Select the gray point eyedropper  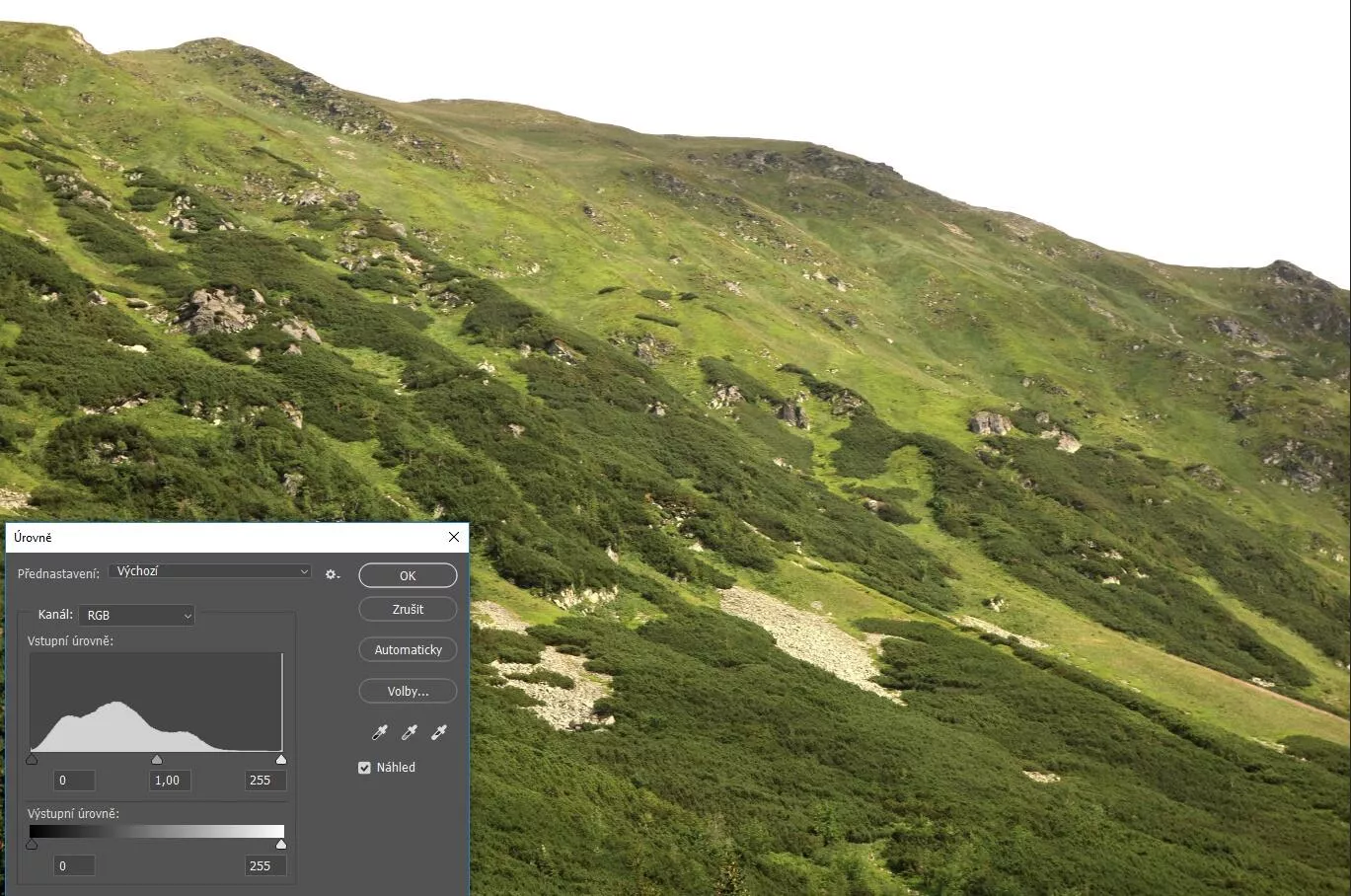pos(409,732)
